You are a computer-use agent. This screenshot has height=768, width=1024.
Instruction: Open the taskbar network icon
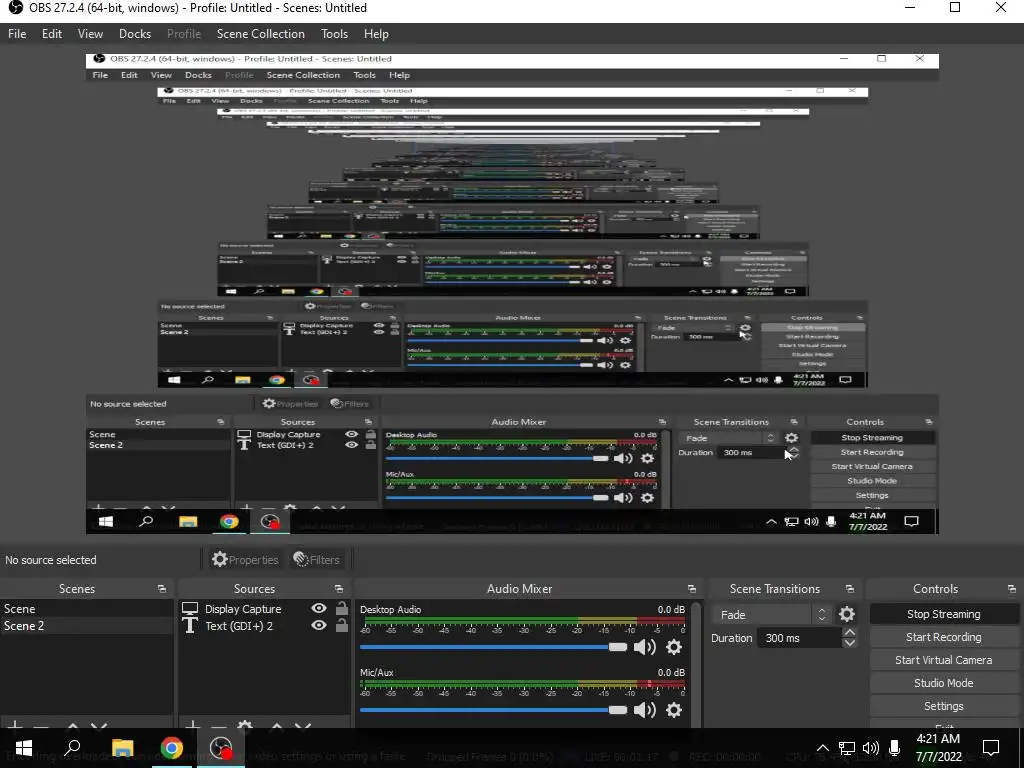(847, 748)
